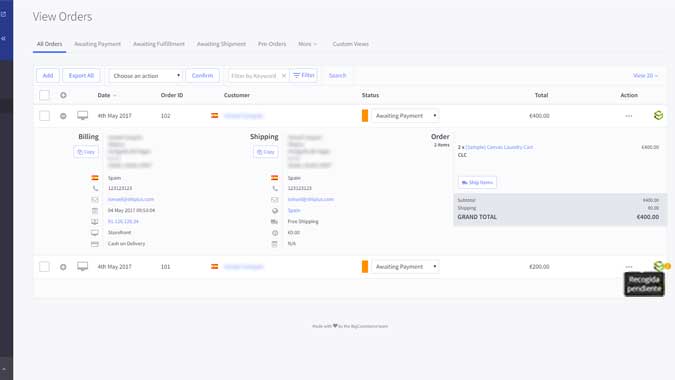
Task: Click the storefront monitor icon for order 101
Action: coord(83,266)
